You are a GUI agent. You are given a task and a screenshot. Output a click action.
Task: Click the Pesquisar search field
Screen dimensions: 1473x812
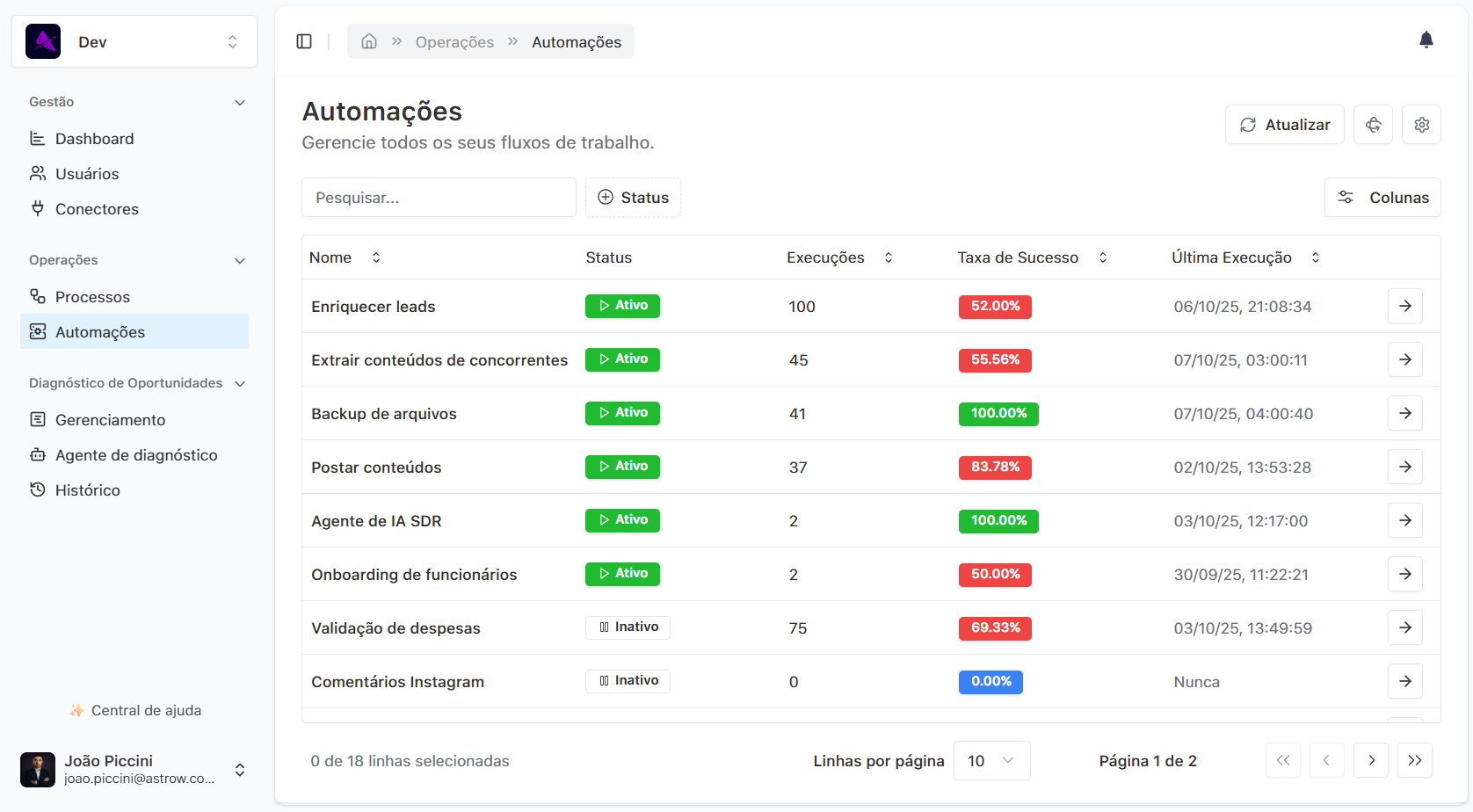(439, 198)
